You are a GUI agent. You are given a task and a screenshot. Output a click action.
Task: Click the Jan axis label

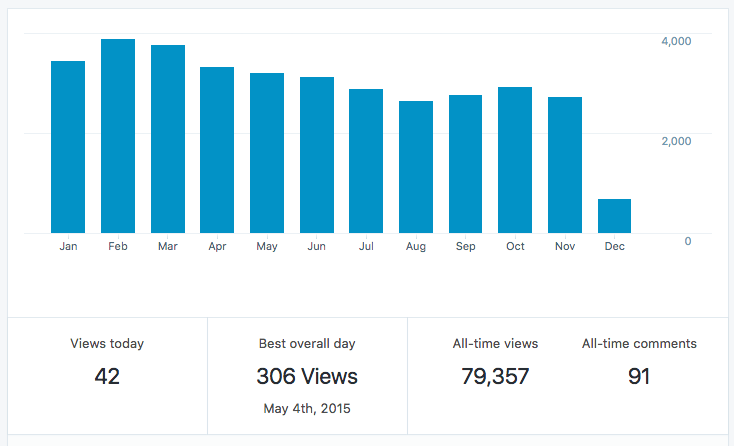click(68, 246)
